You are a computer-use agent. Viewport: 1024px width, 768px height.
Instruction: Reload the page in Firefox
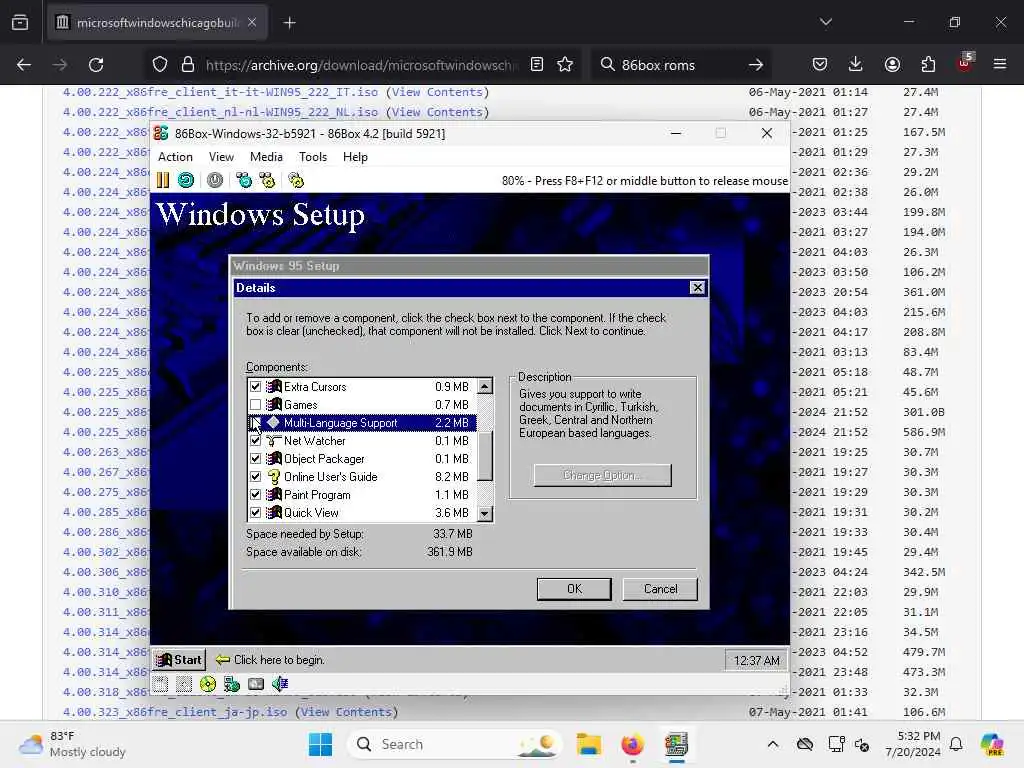[x=96, y=65]
